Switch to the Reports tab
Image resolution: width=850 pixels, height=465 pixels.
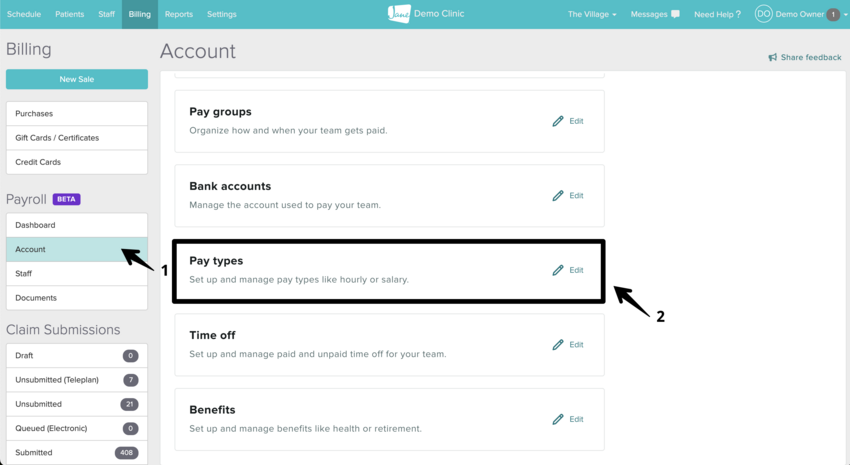click(179, 14)
